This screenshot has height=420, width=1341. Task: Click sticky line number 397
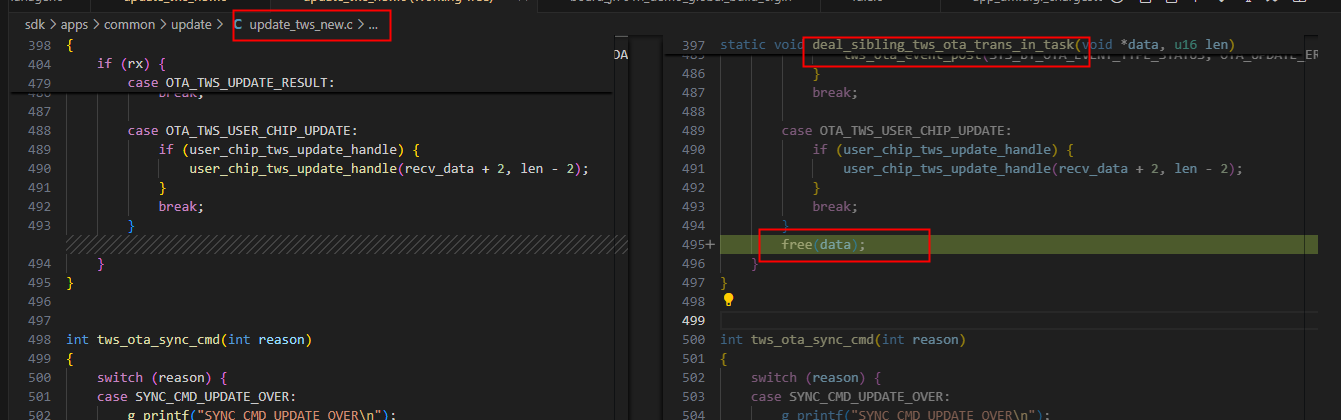click(x=694, y=46)
